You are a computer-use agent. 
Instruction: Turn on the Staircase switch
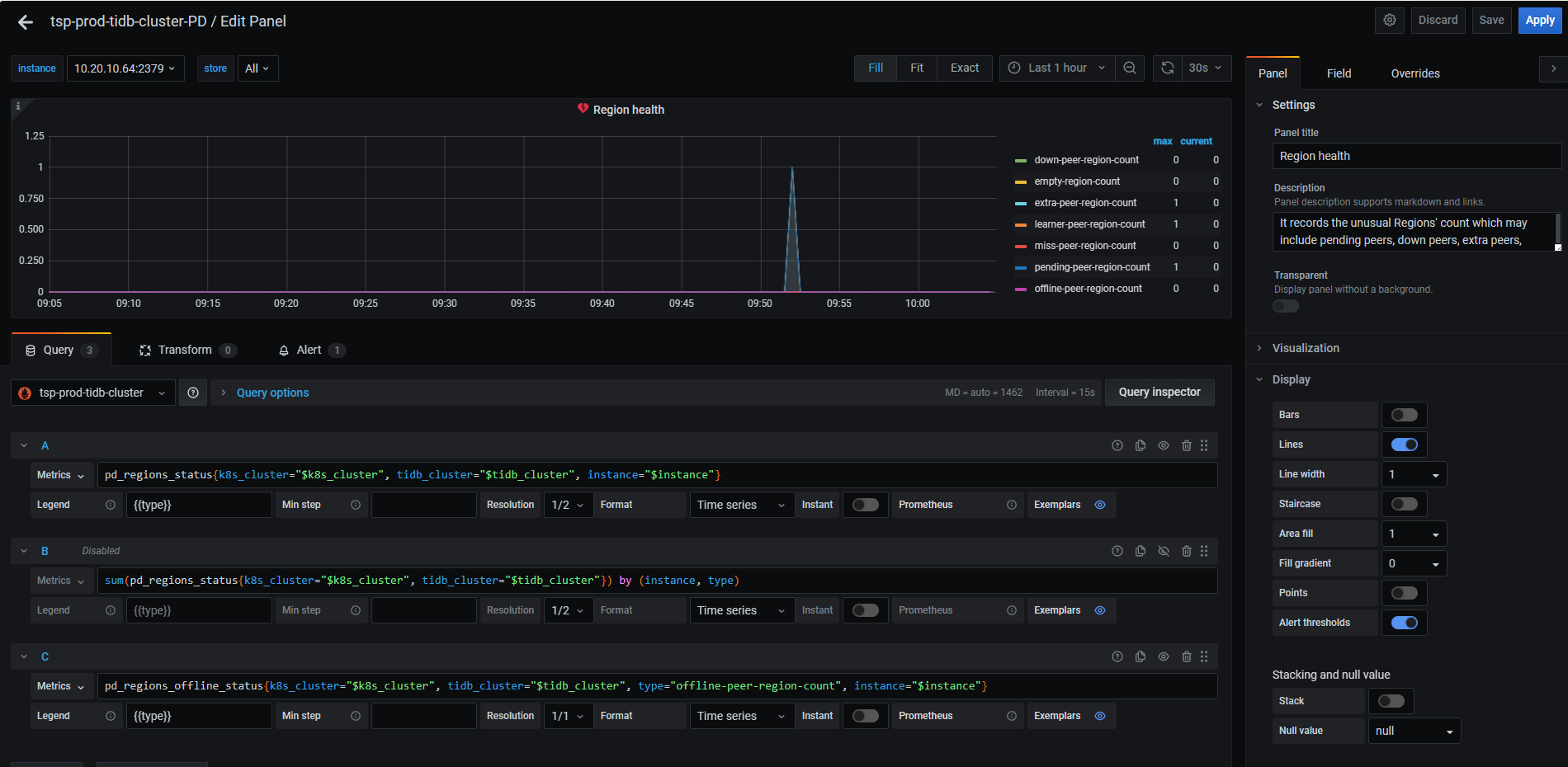click(1404, 504)
